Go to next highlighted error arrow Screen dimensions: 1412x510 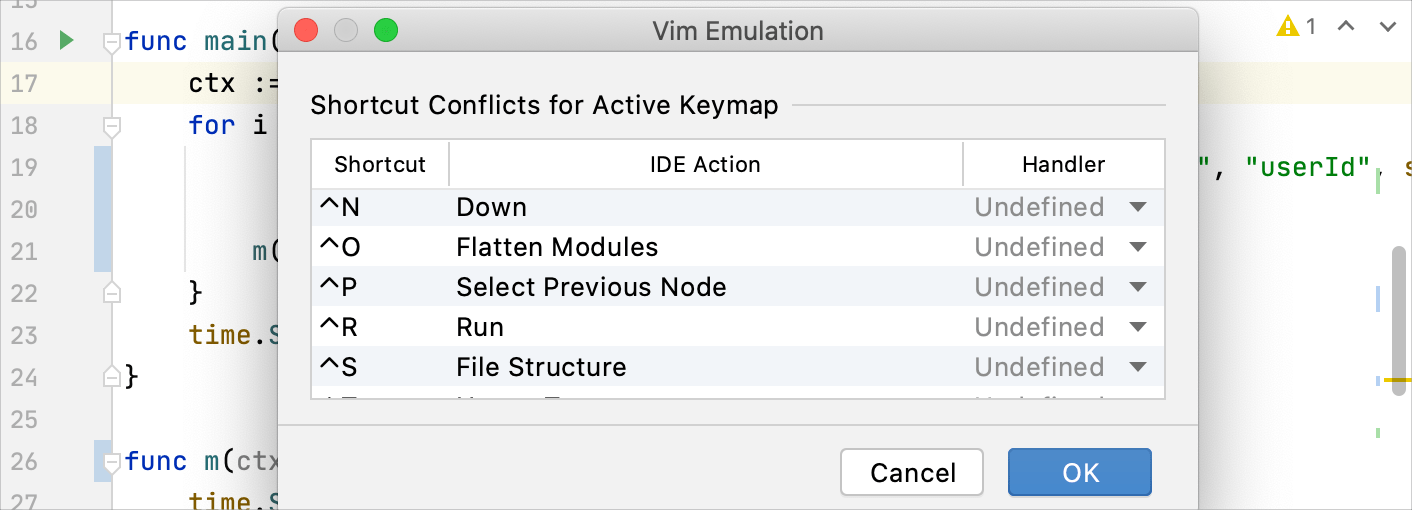coord(1387,27)
